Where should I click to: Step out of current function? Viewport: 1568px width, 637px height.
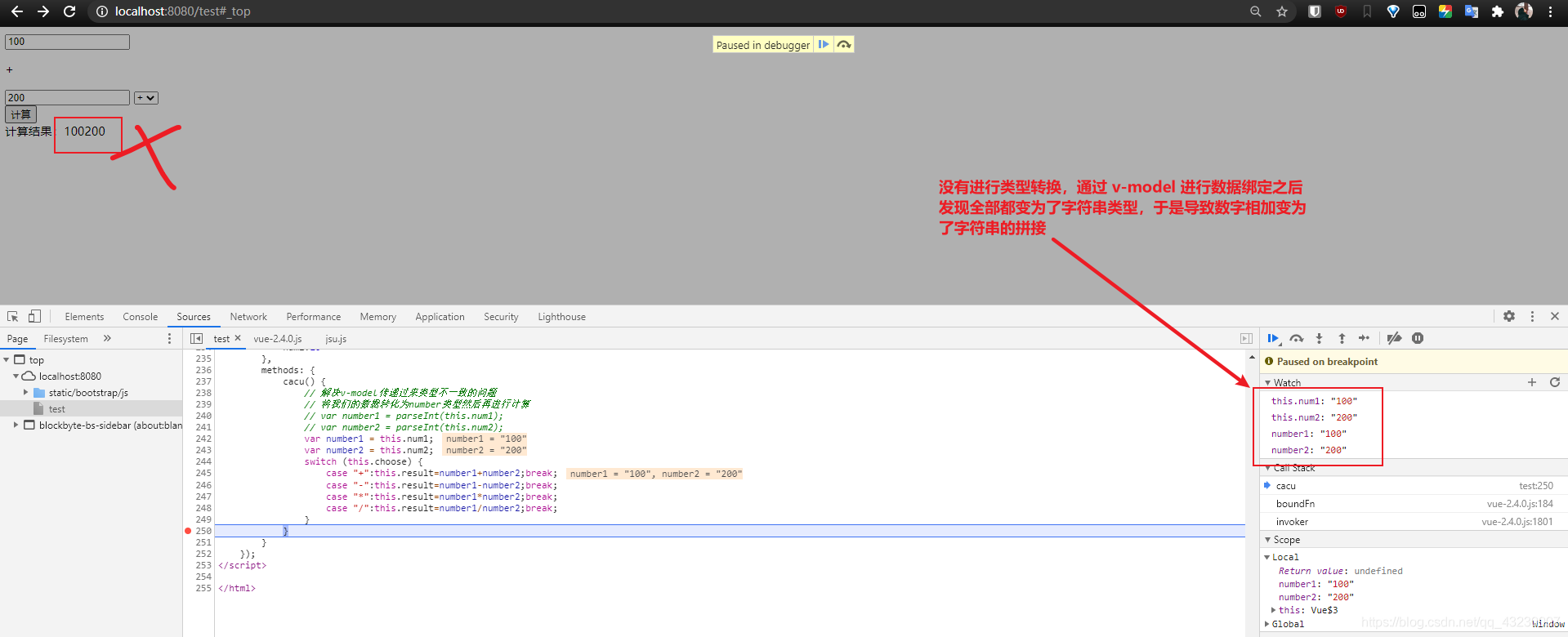point(1342,338)
